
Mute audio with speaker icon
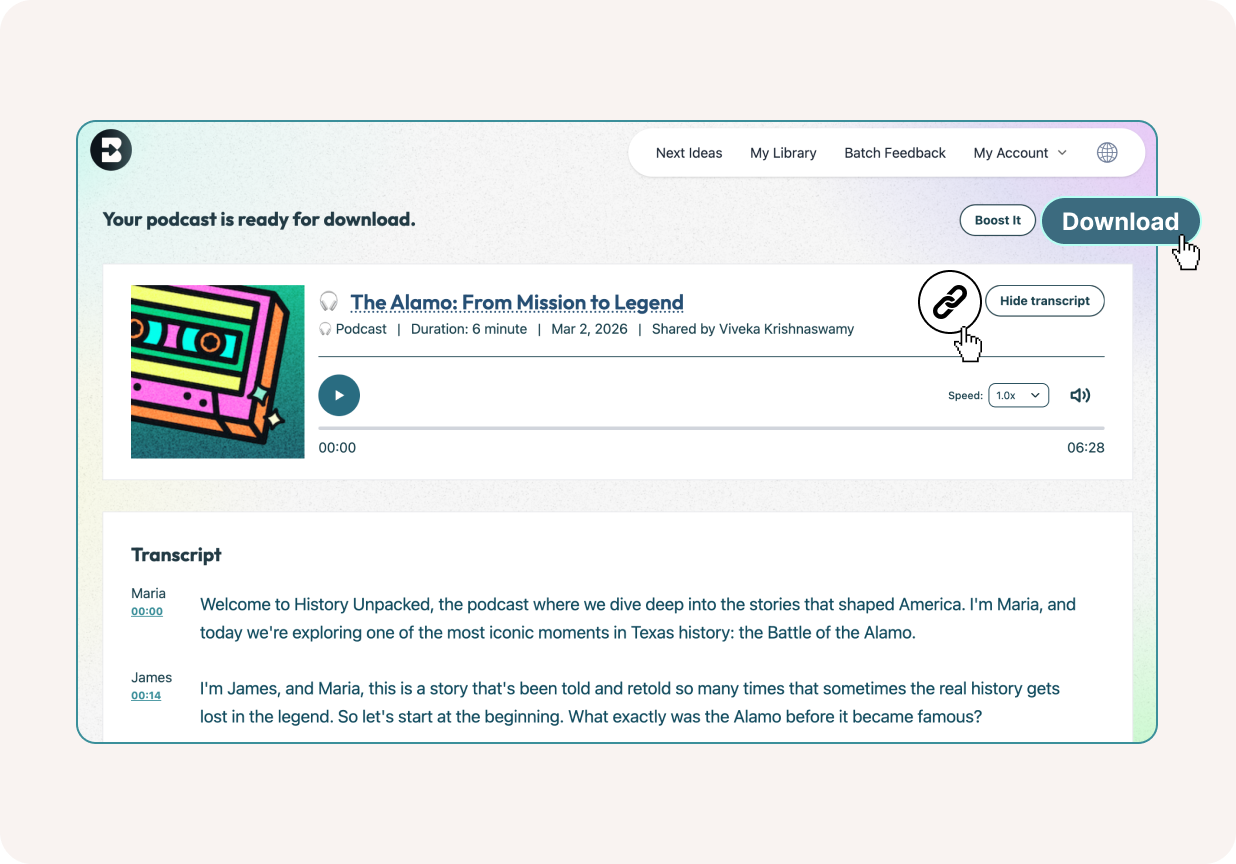coord(1080,395)
